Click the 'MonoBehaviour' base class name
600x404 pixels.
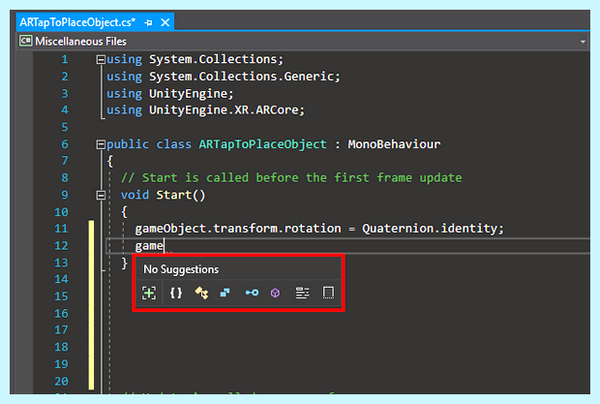pyautogui.click(x=394, y=144)
